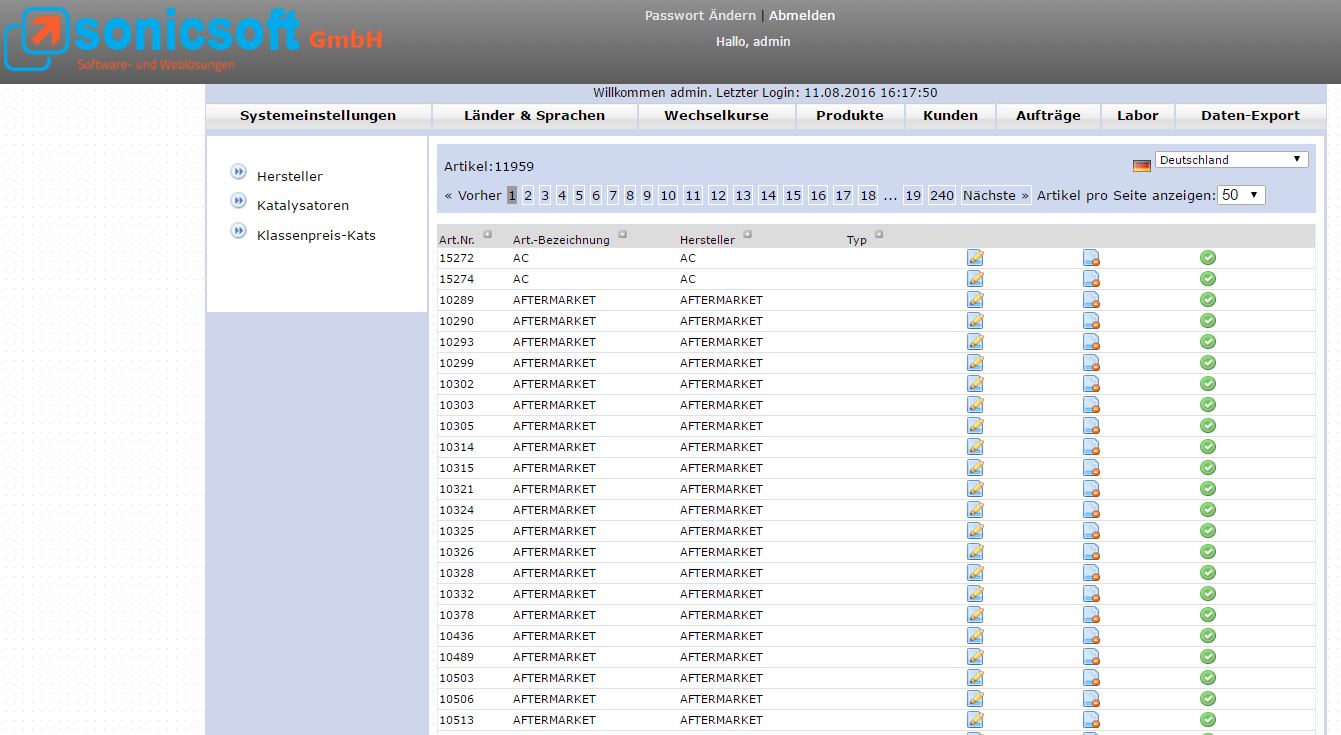Viewport: 1341px width, 735px height.
Task: Edit article 10302 pencil icon
Action: tap(975, 384)
